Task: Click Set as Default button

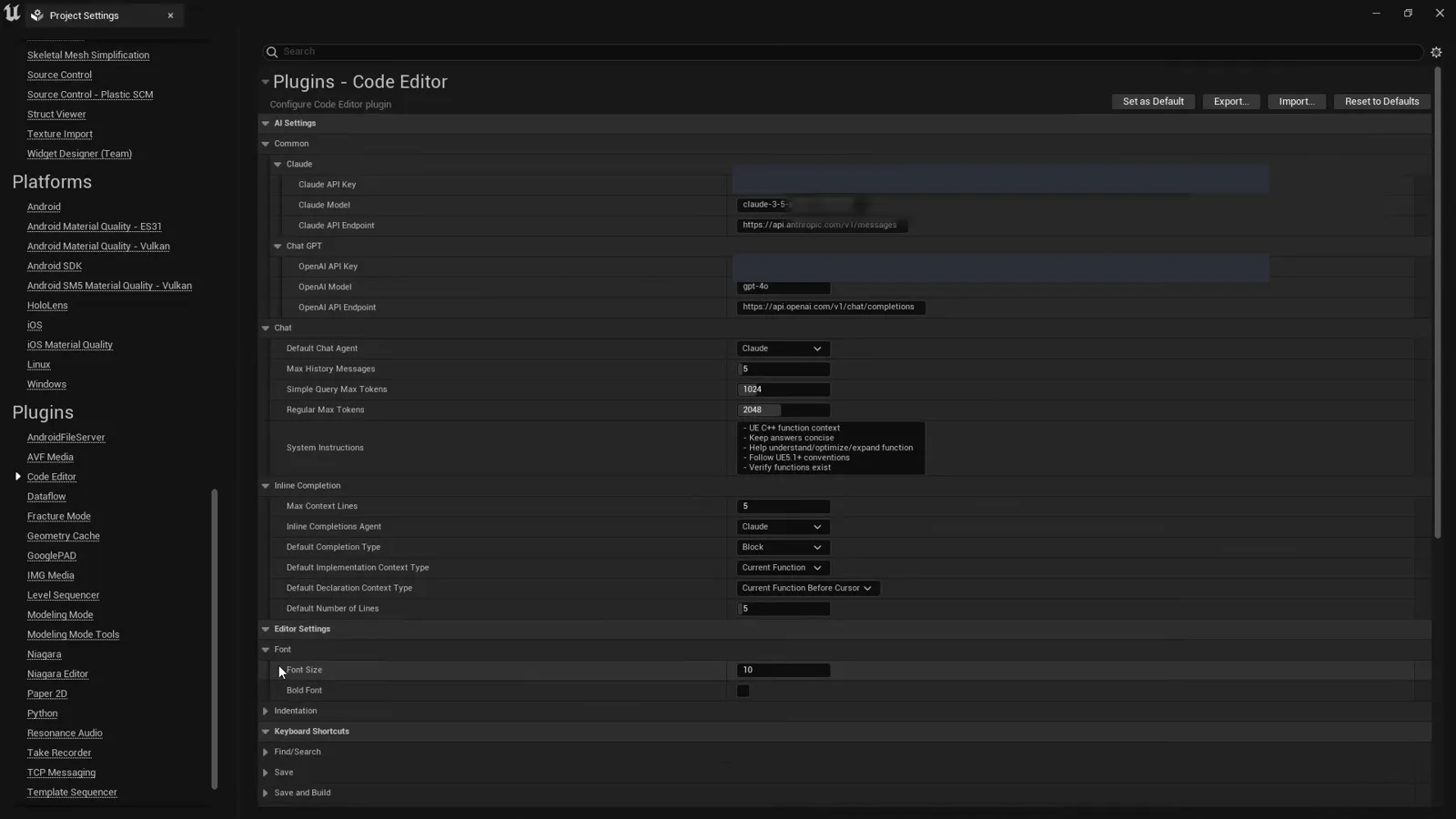Action: click(1153, 102)
